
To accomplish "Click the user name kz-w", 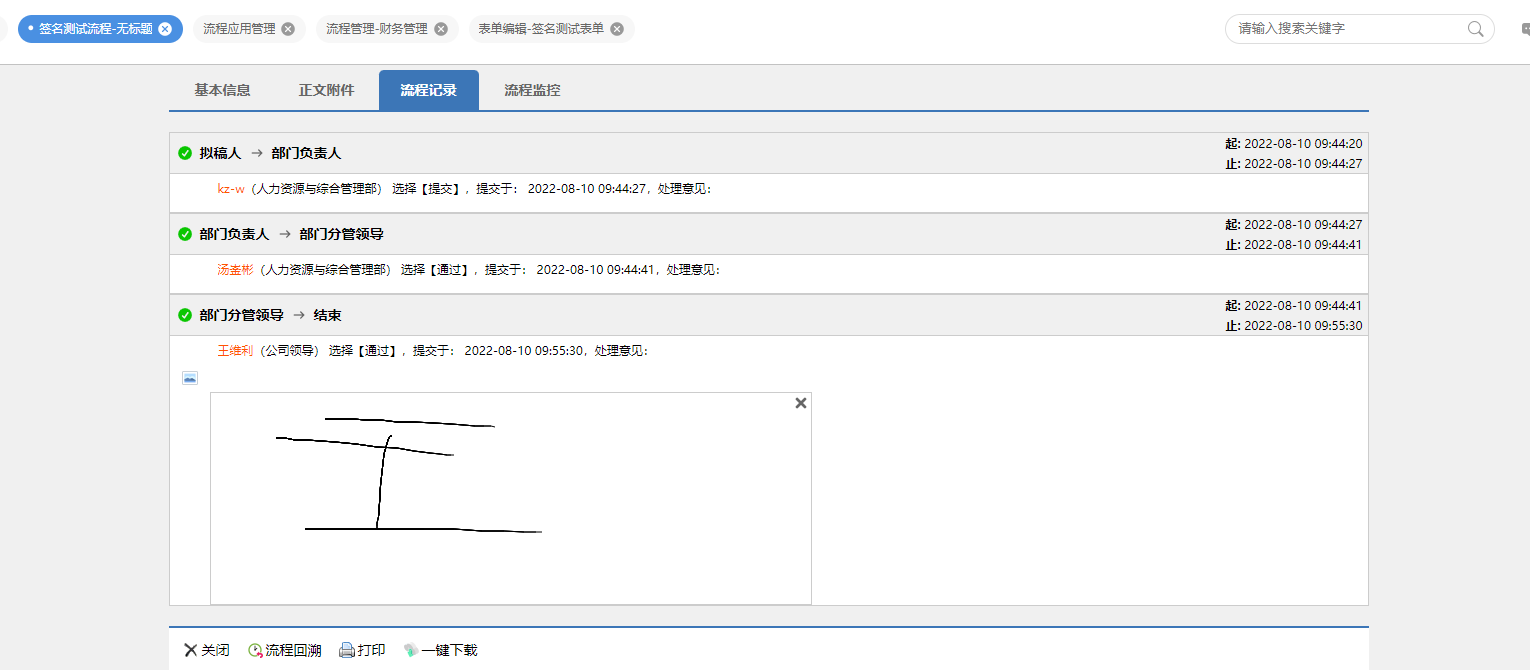I will click(231, 189).
